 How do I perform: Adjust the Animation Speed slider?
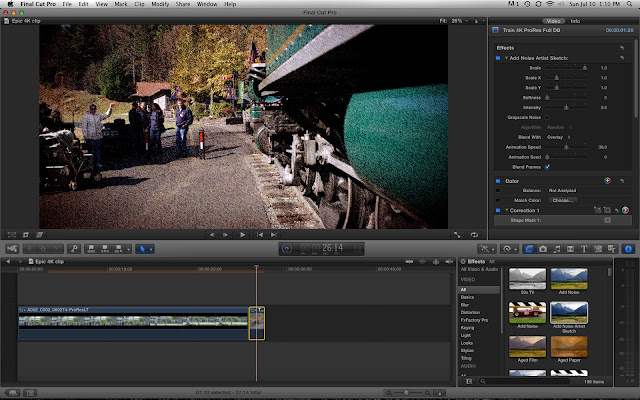coord(568,147)
